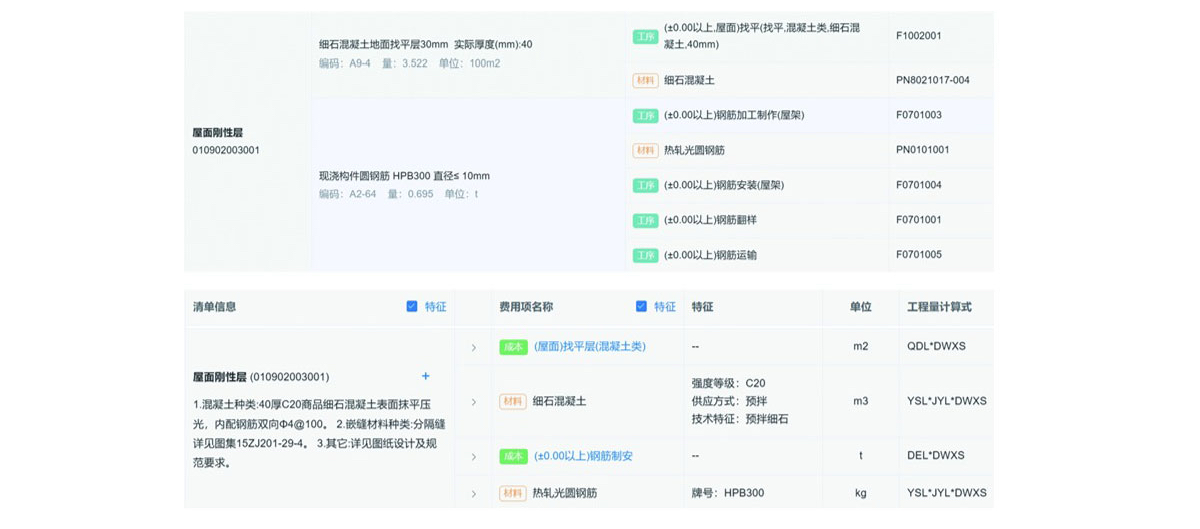The width and height of the screenshot is (1200, 529).
Task: Click the 工序 tag beside 钢筋运输
Action: 645,255
